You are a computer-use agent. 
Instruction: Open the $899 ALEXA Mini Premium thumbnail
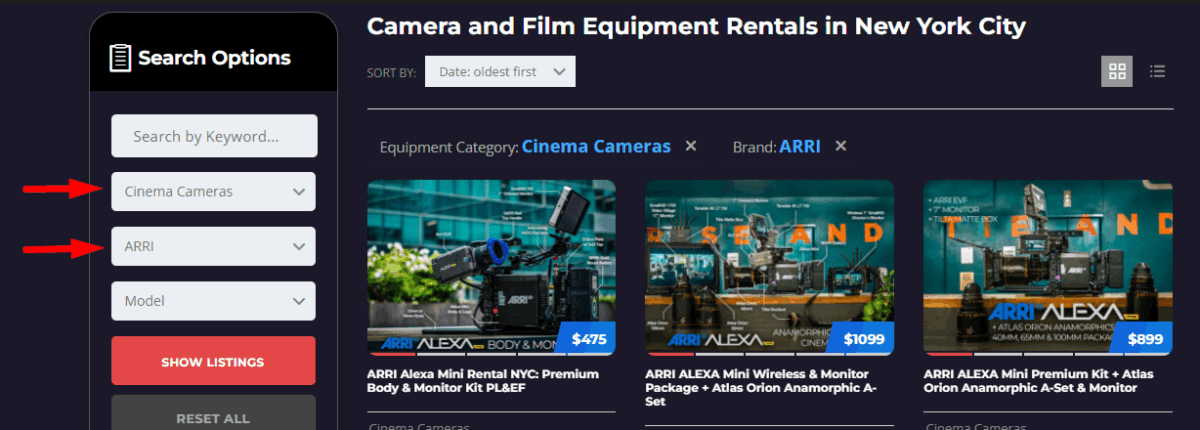point(1047,267)
